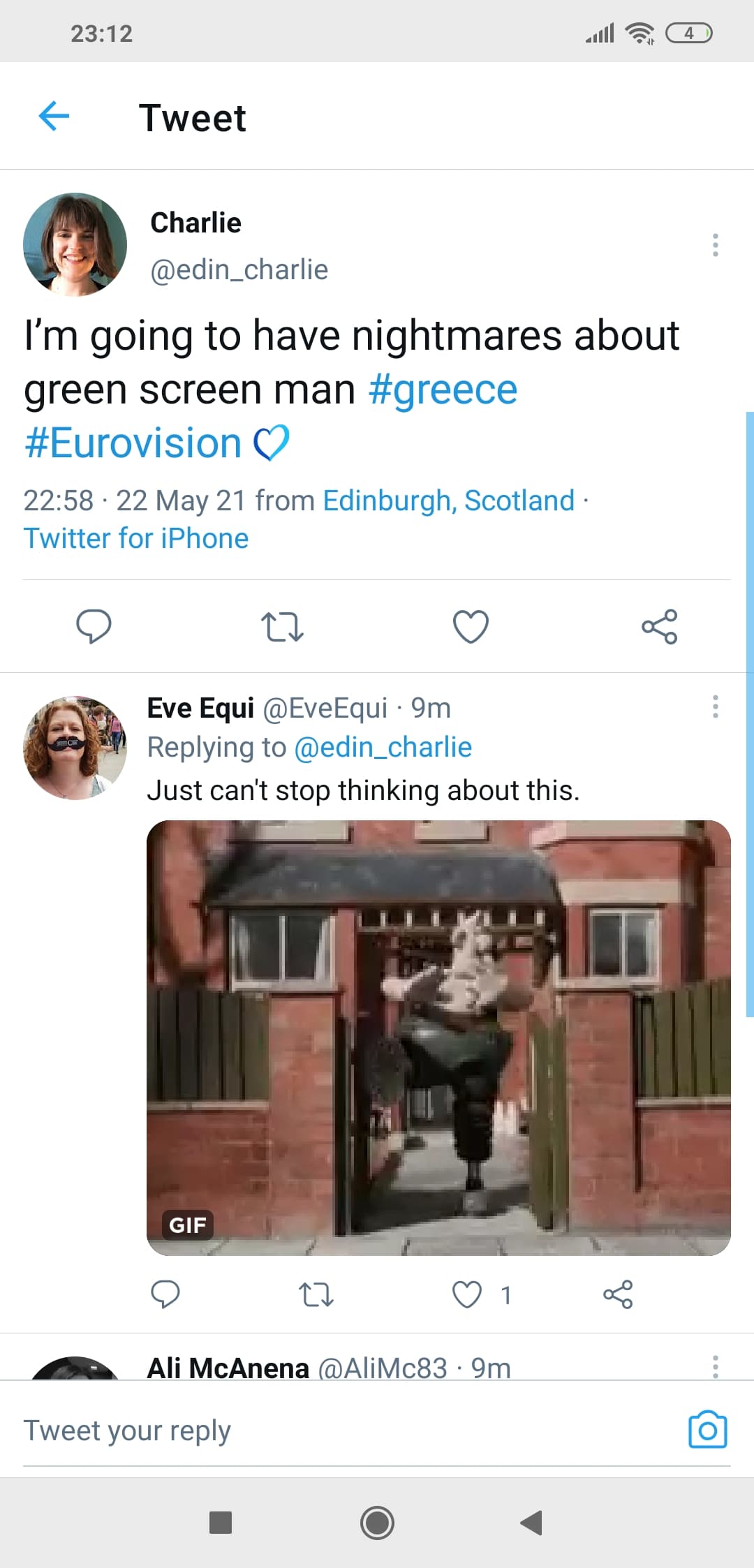Tap the Twitter for iPhone source link
The height and width of the screenshot is (1568, 754).
tap(136, 538)
